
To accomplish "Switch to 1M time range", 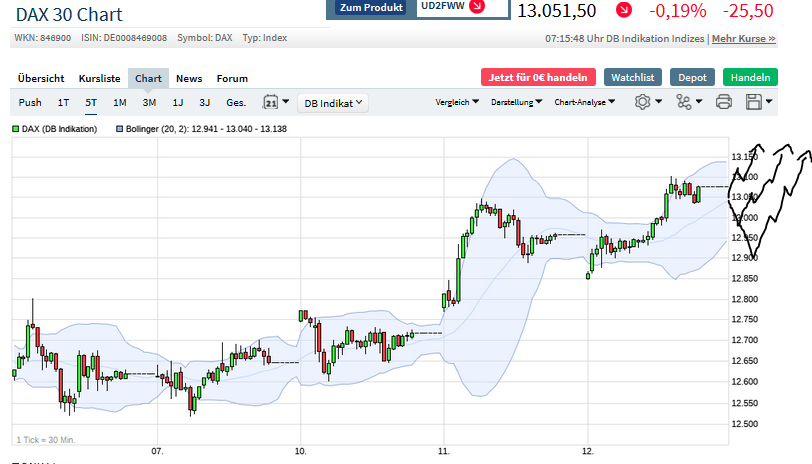I will coord(120,102).
